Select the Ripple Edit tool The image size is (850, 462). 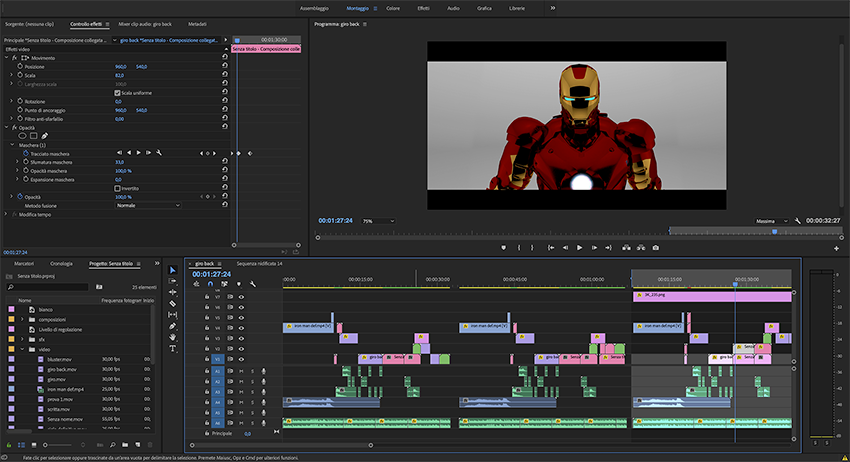click(172, 292)
